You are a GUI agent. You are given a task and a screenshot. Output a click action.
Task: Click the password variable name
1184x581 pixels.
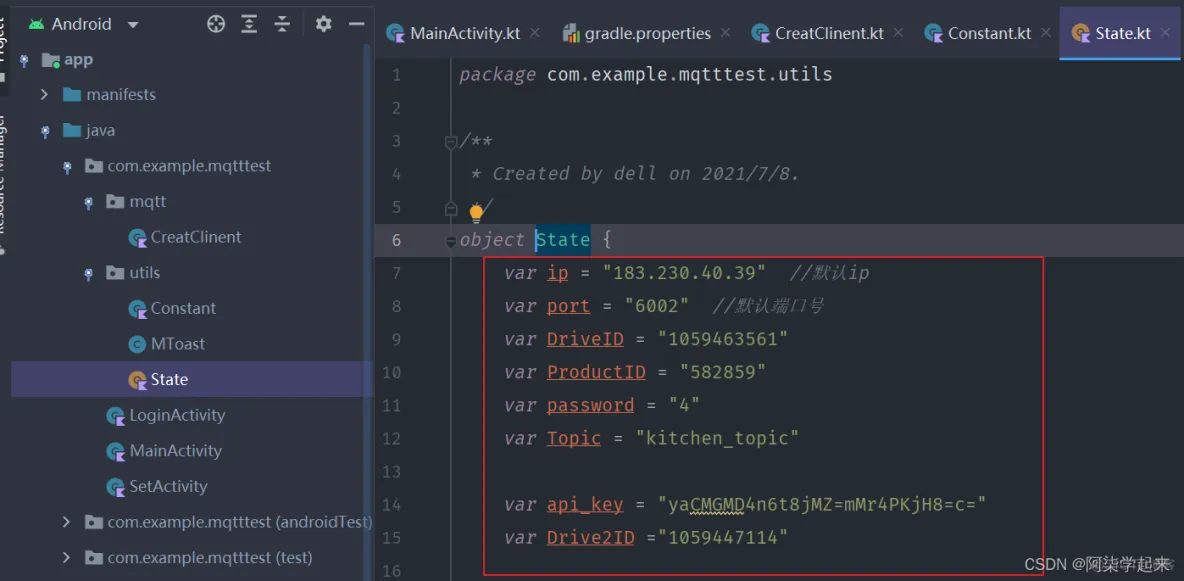coord(590,406)
